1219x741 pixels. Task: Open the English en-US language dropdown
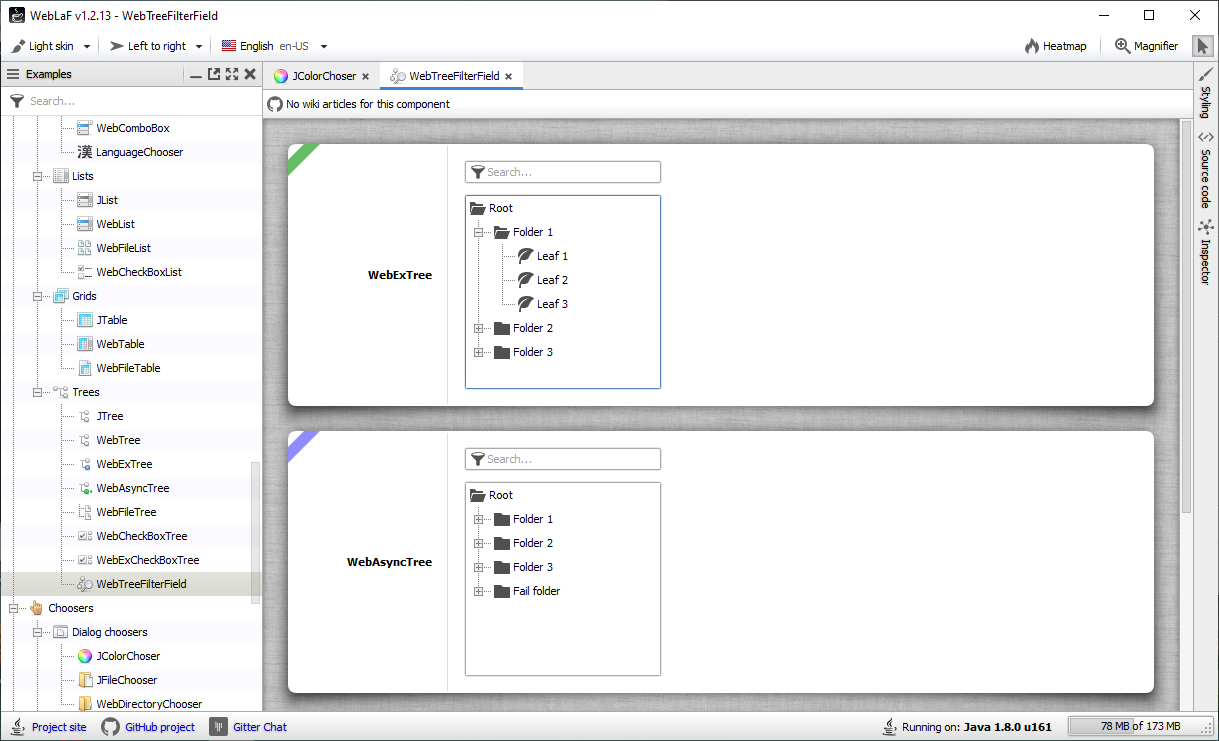click(274, 46)
